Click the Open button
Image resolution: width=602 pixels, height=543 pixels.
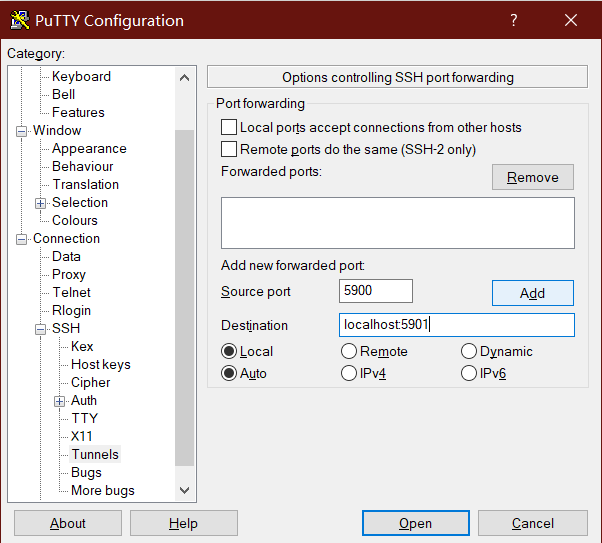pos(415,523)
